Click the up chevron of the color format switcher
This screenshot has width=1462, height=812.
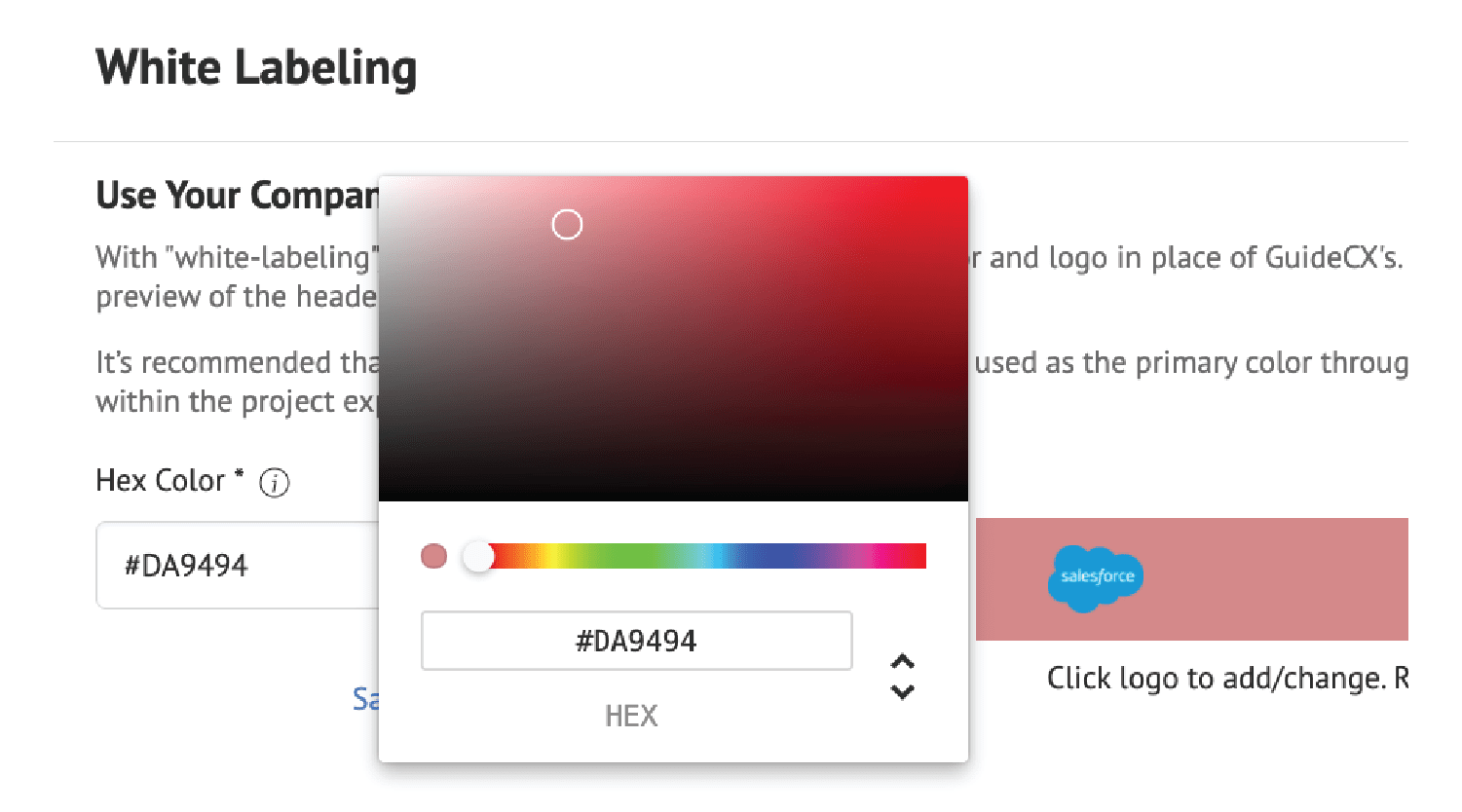click(903, 662)
